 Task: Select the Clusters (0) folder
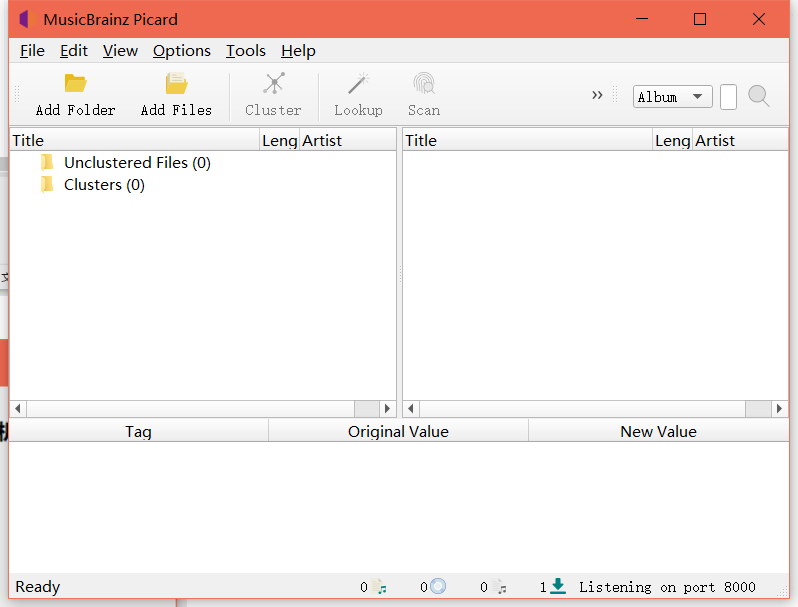104,185
